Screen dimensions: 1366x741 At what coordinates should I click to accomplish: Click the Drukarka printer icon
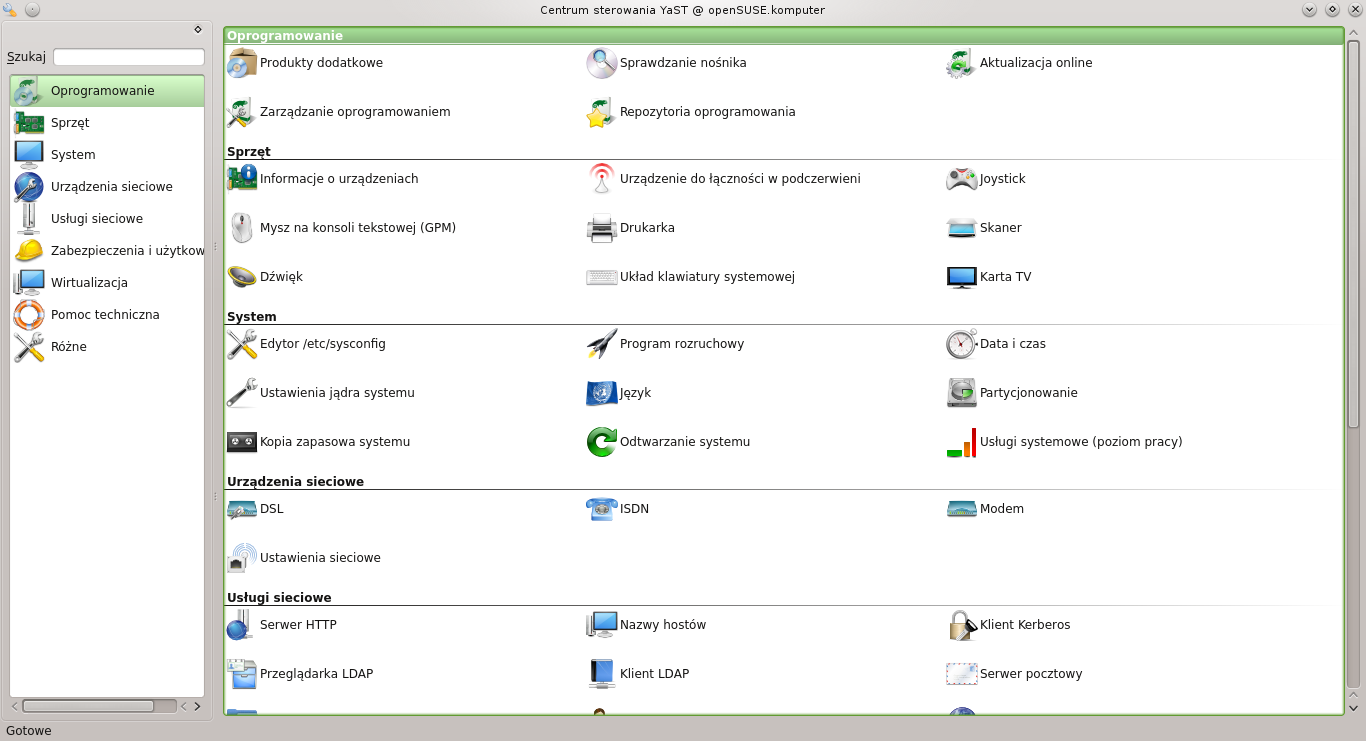(601, 228)
